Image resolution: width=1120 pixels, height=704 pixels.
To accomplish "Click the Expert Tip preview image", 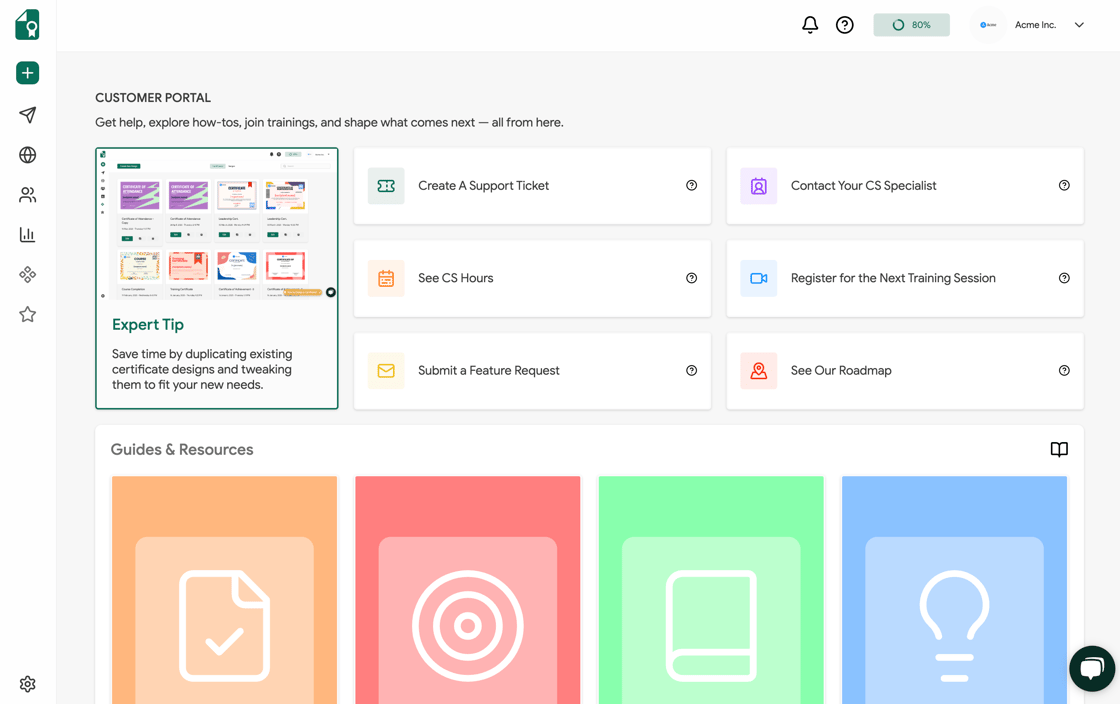I will coord(216,223).
